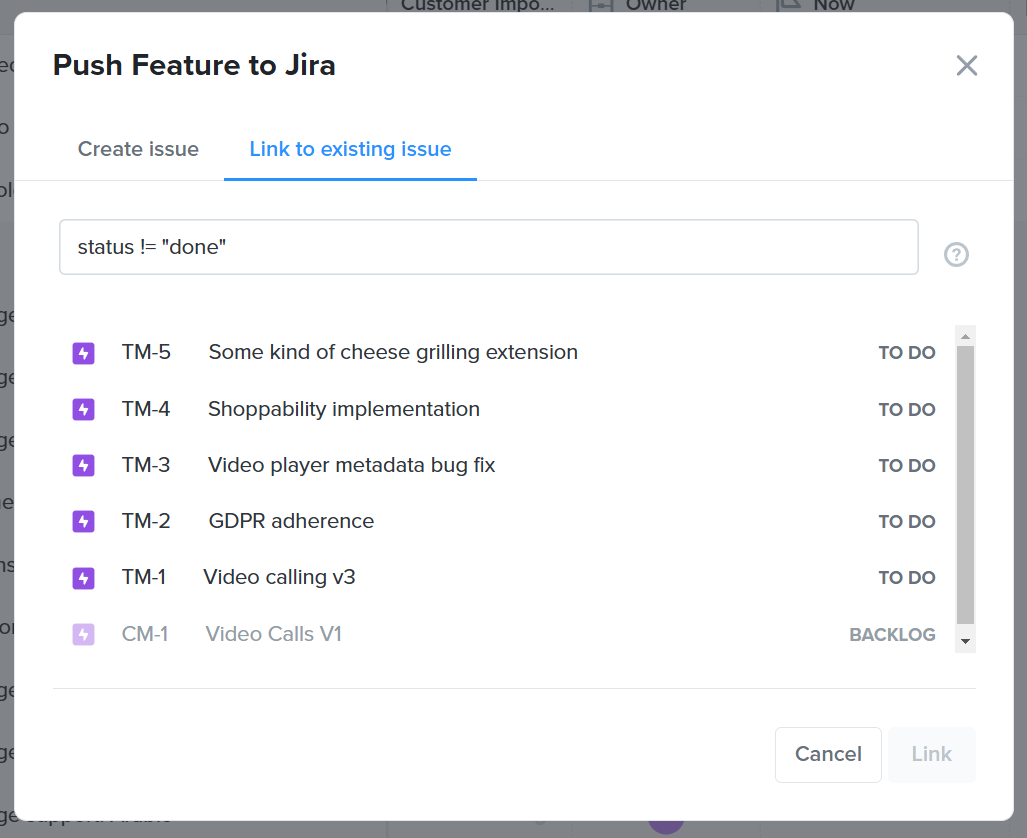The image size is (1027, 838).
Task: Click the lightning icon for TM-4
Action: click(x=83, y=409)
